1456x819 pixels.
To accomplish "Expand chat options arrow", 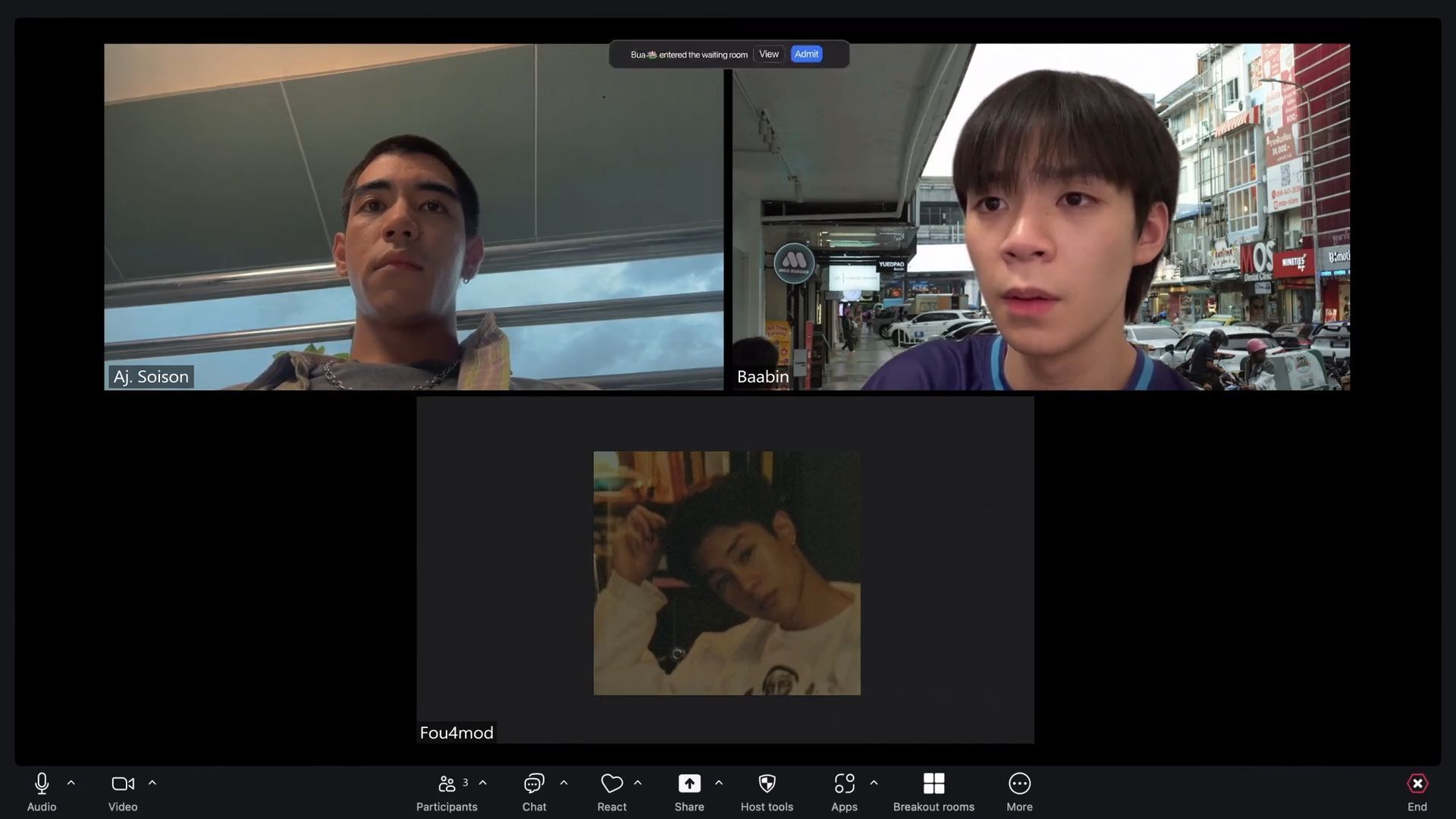I will pos(563,783).
